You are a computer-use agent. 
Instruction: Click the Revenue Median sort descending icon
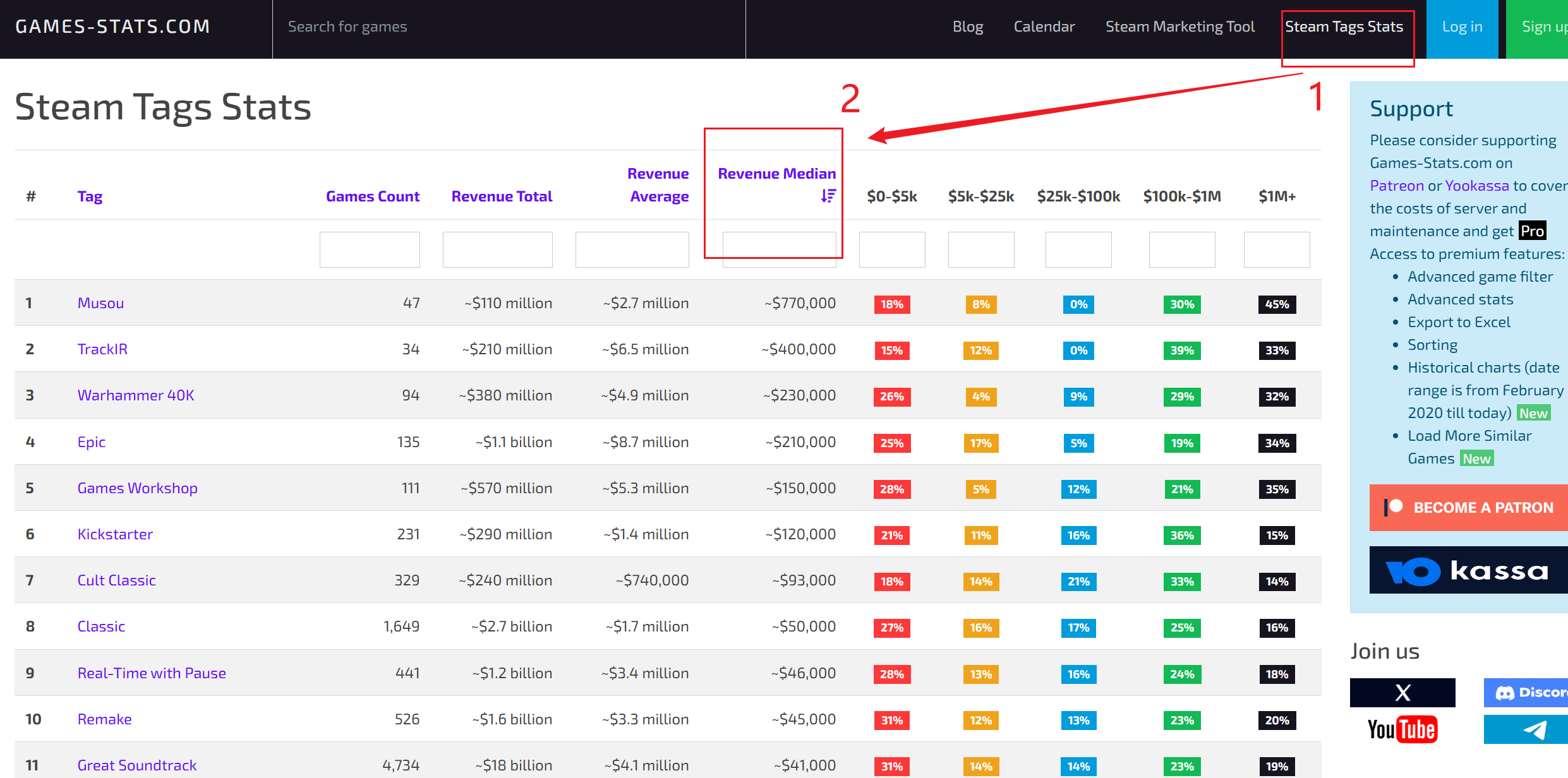click(828, 196)
